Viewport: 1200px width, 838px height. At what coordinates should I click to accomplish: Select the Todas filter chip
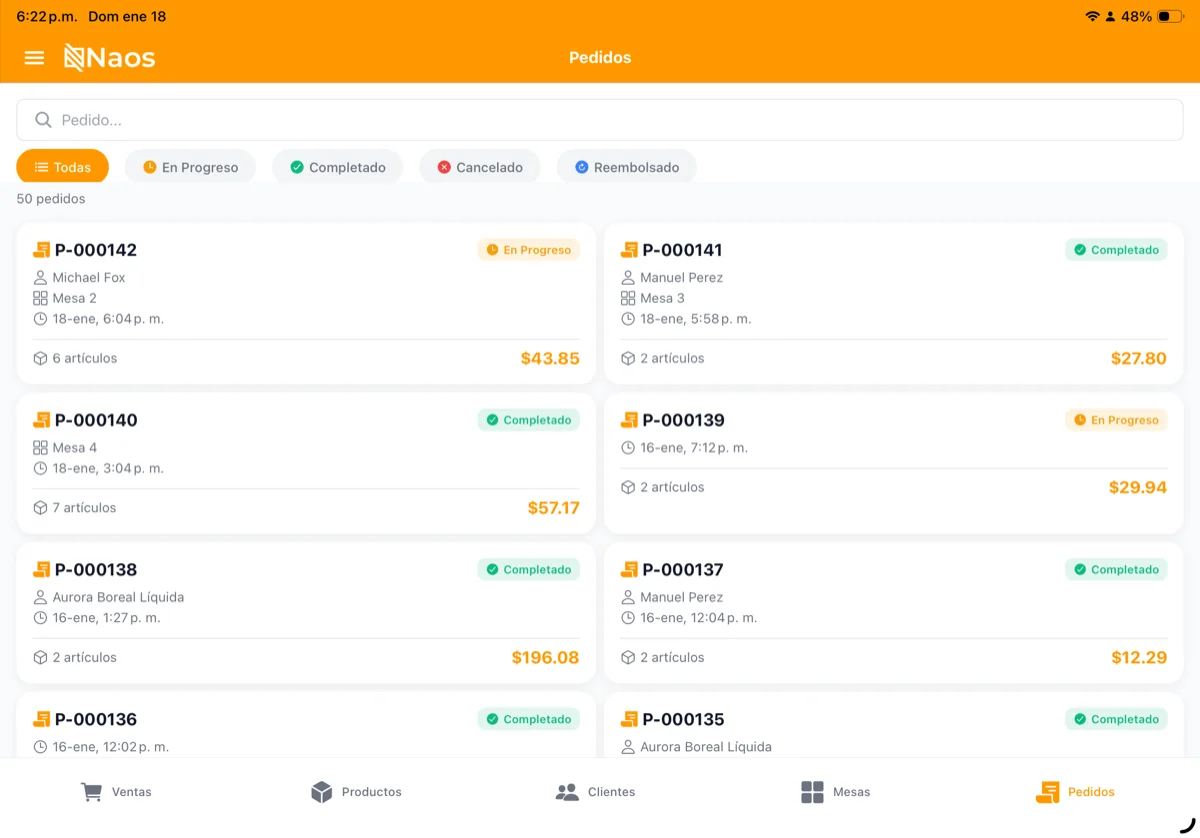[x=62, y=167]
